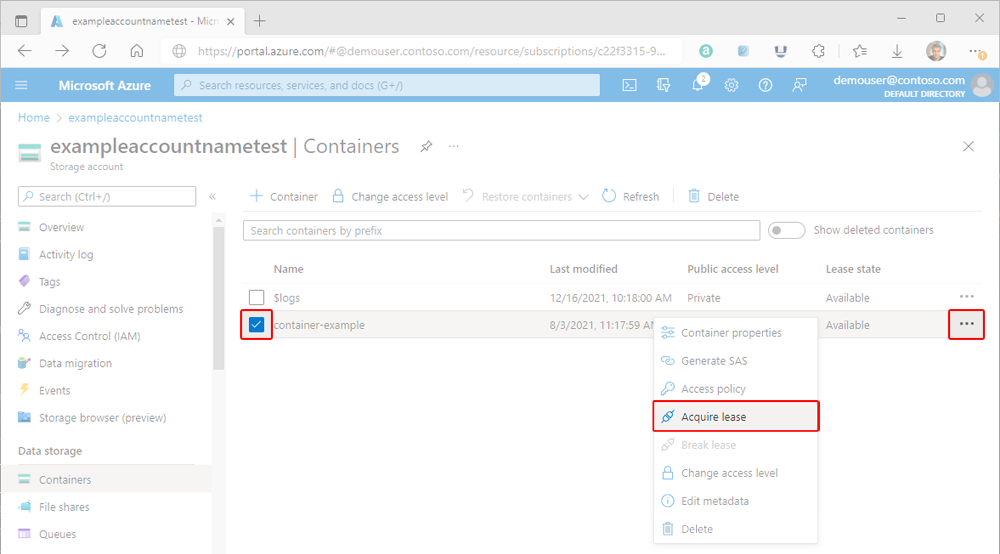Collapse the left navigation menu

[212, 196]
